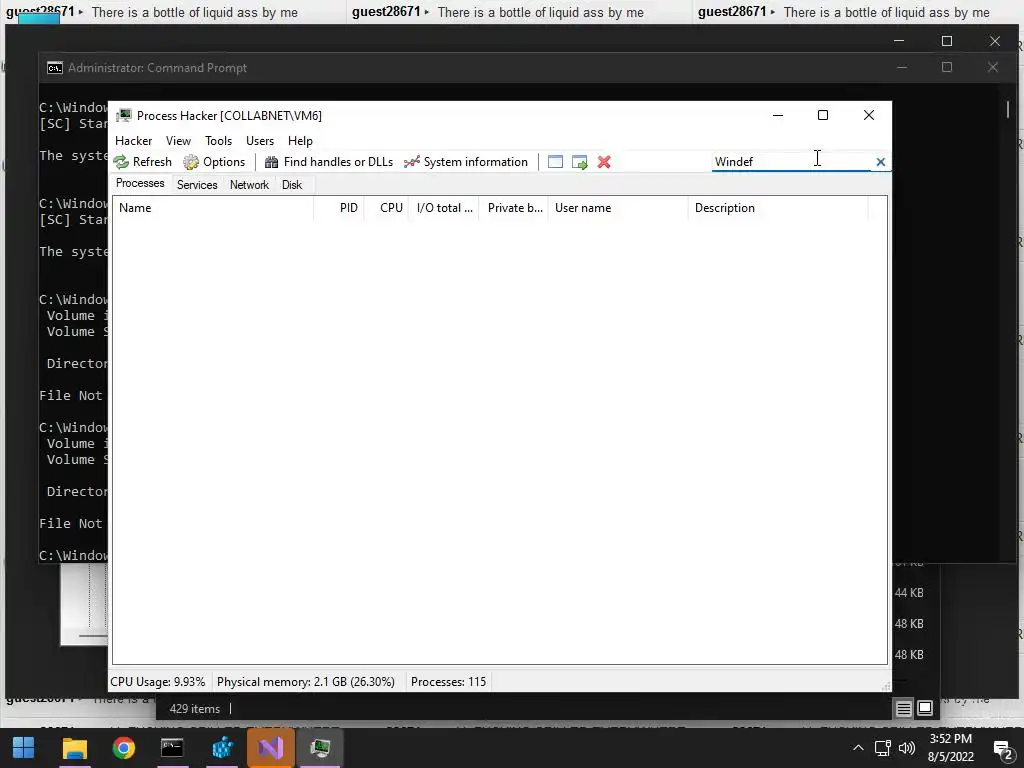Click the red X terminate window icon
This screenshot has height=768, width=1024.
[x=604, y=162]
